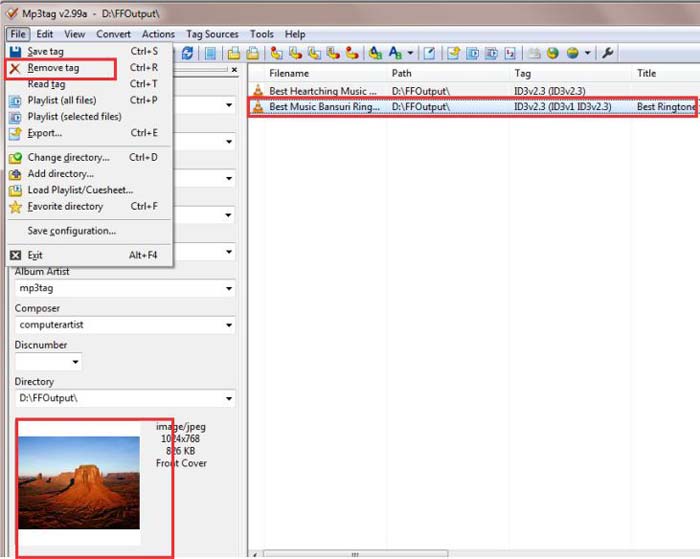Viewport: 700px width, 559px height.
Task: Click the Filename to Tag converter icon
Action: (296, 53)
